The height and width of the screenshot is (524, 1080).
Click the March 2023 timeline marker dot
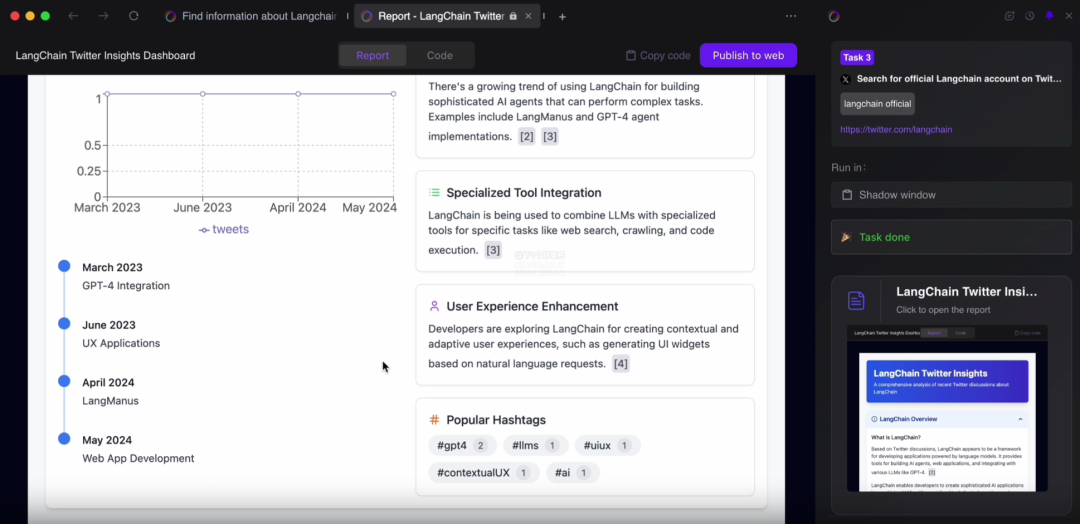pyautogui.click(x=64, y=266)
